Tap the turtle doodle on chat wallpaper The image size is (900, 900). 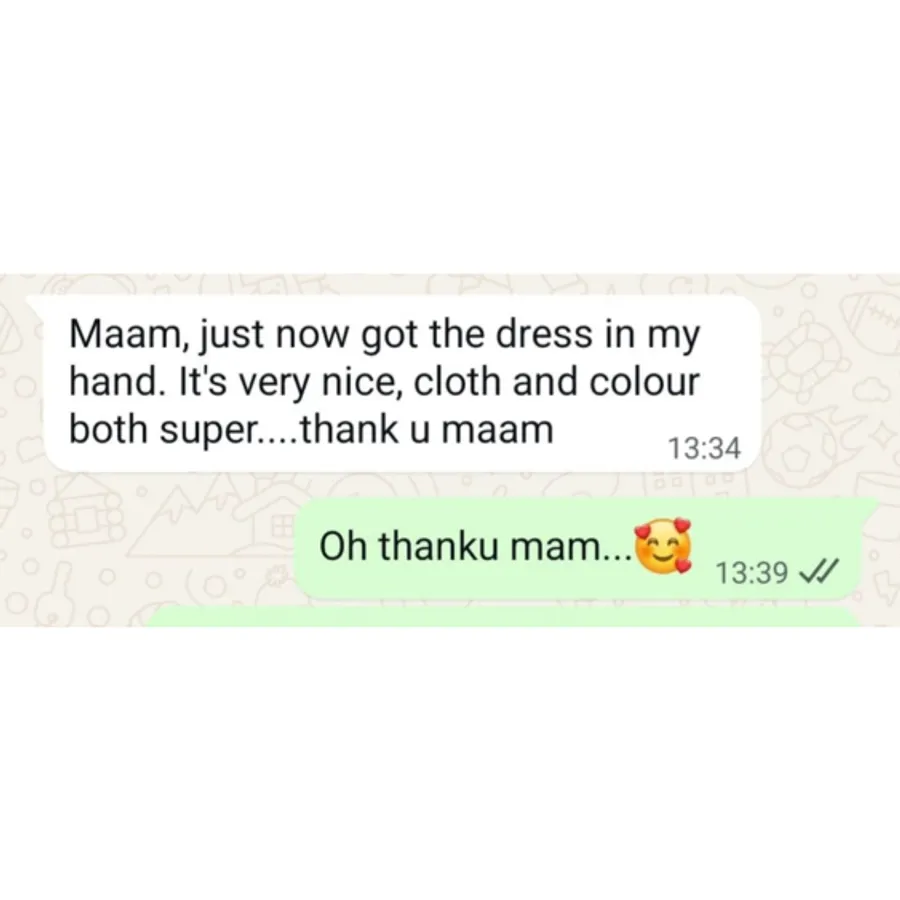(808, 357)
